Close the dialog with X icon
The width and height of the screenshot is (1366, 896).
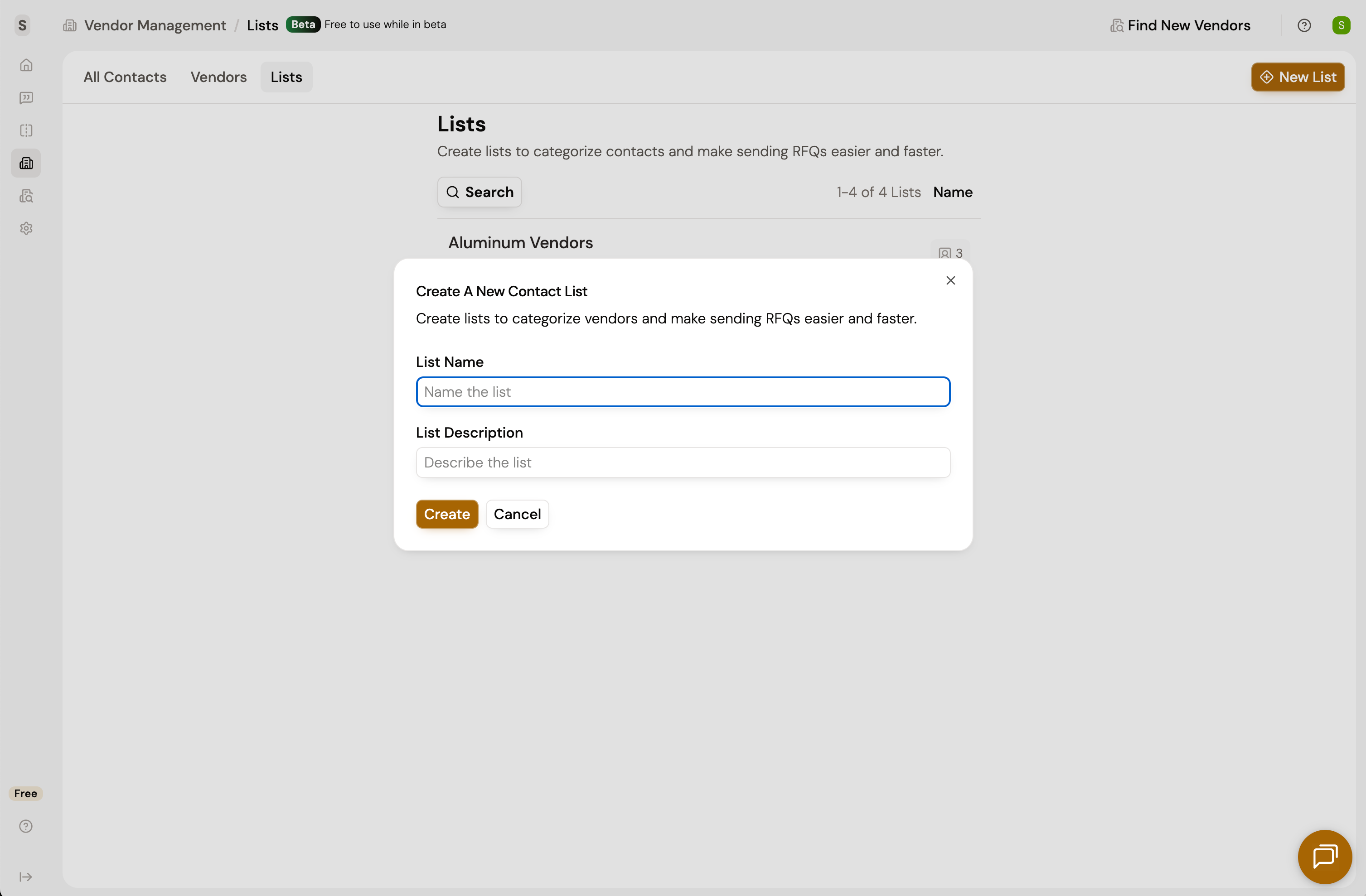(x=950, y=280)
